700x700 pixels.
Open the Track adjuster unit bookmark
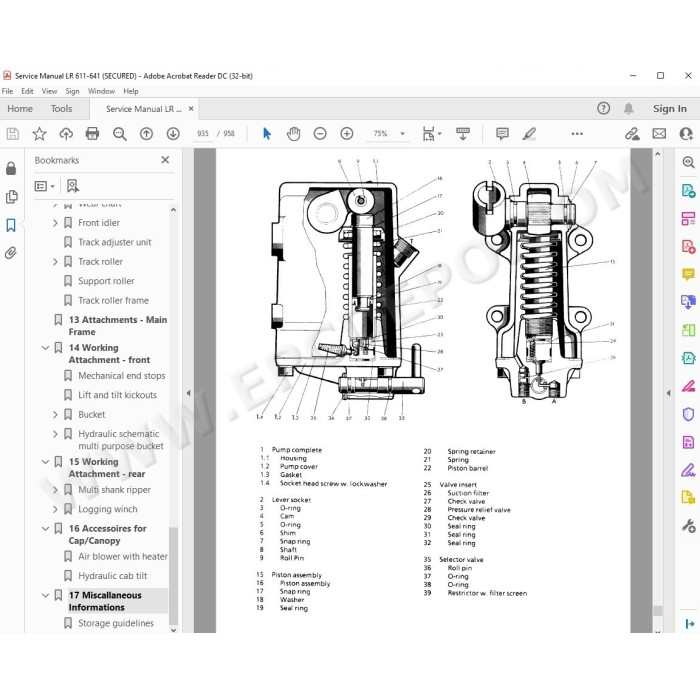click(115, 242)
